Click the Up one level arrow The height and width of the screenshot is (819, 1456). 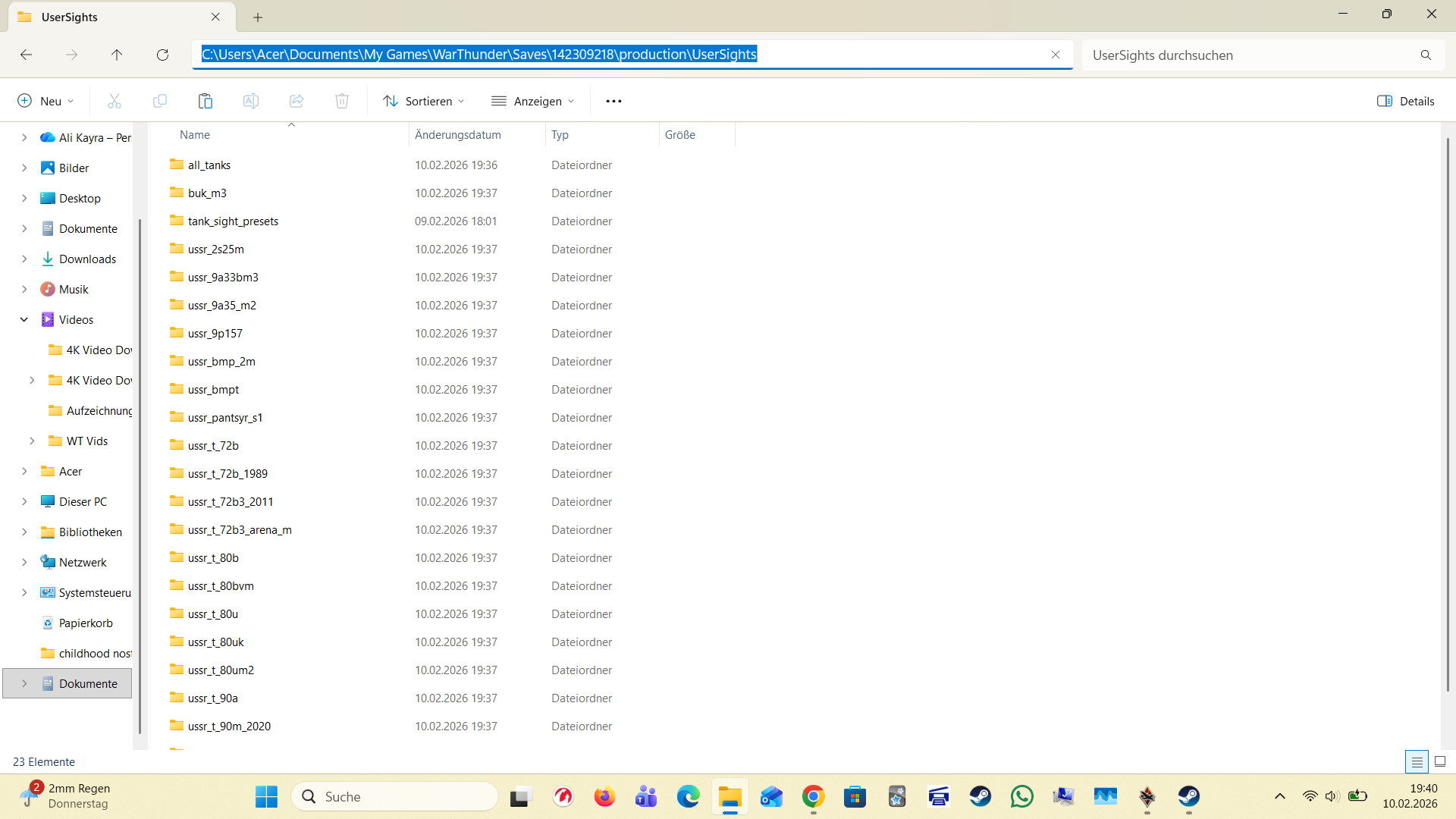click(117, 55)
